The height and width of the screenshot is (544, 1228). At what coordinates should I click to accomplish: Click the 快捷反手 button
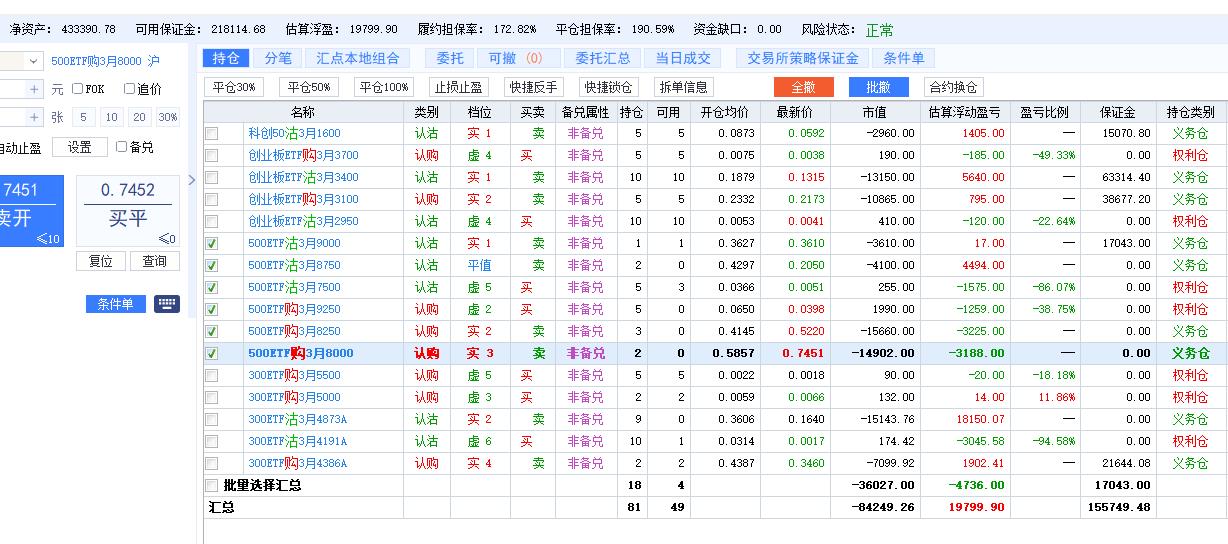(531, 87)
